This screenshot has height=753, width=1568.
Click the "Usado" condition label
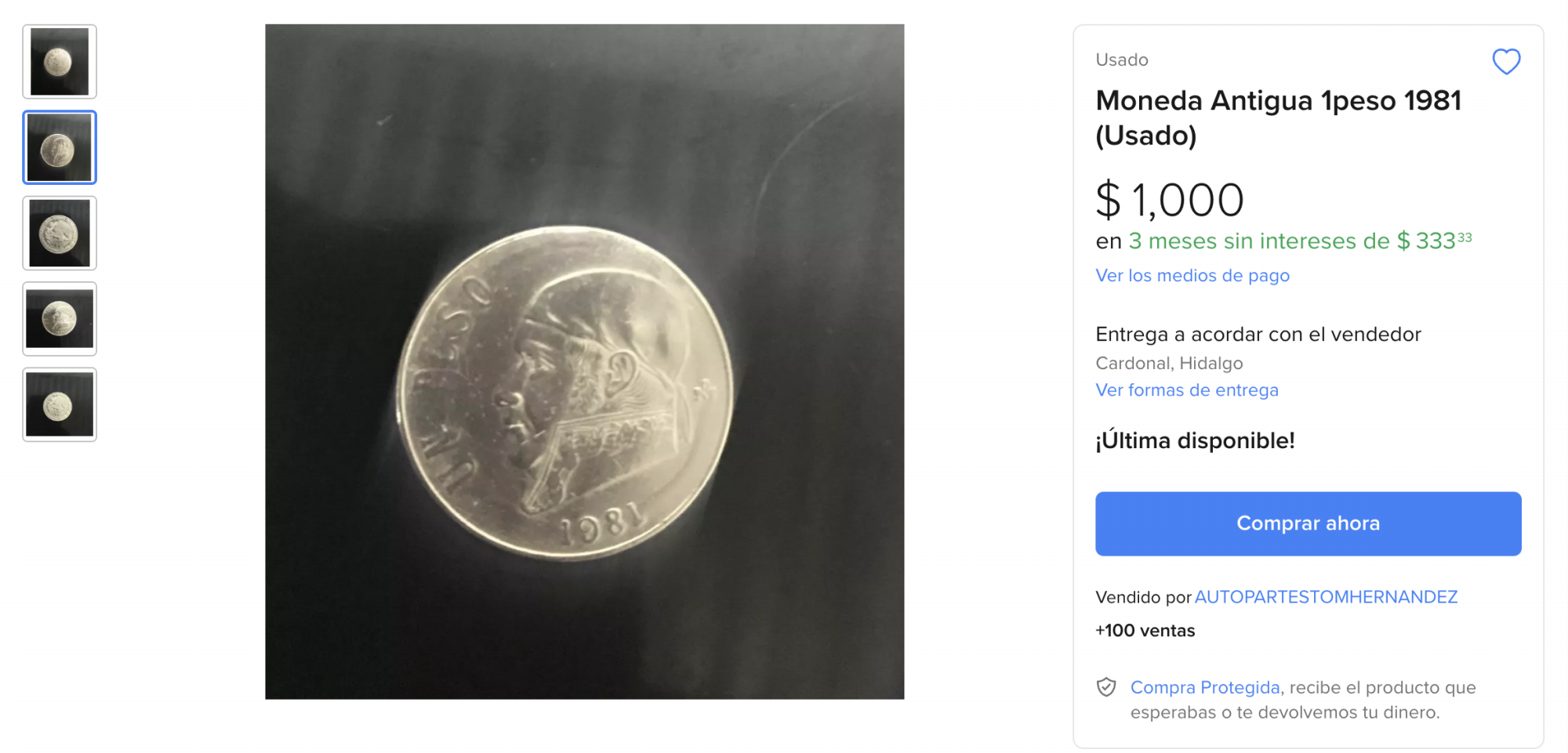tap(1121, 60)
